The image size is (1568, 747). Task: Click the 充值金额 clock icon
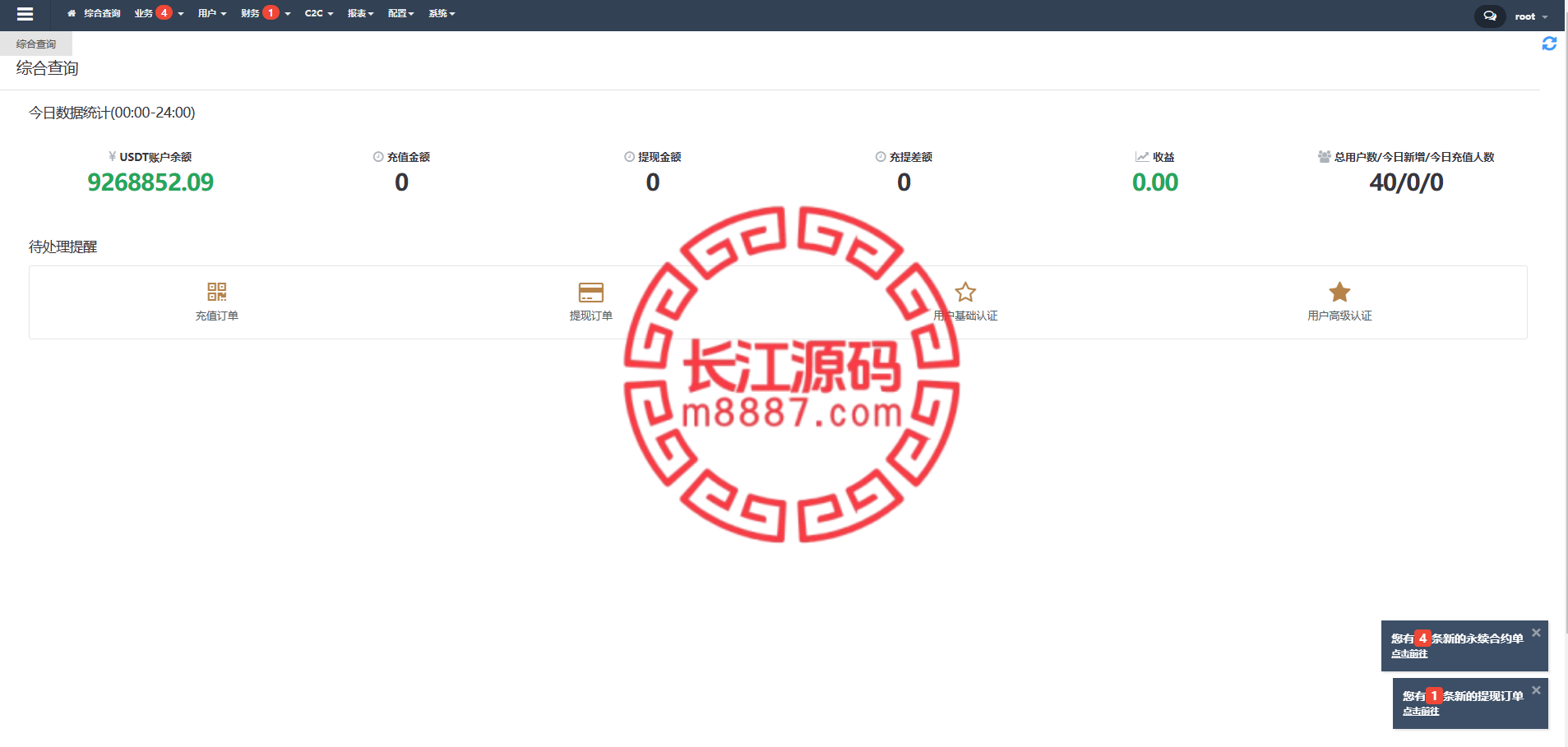pyautogui.click(x=378, y=156)
